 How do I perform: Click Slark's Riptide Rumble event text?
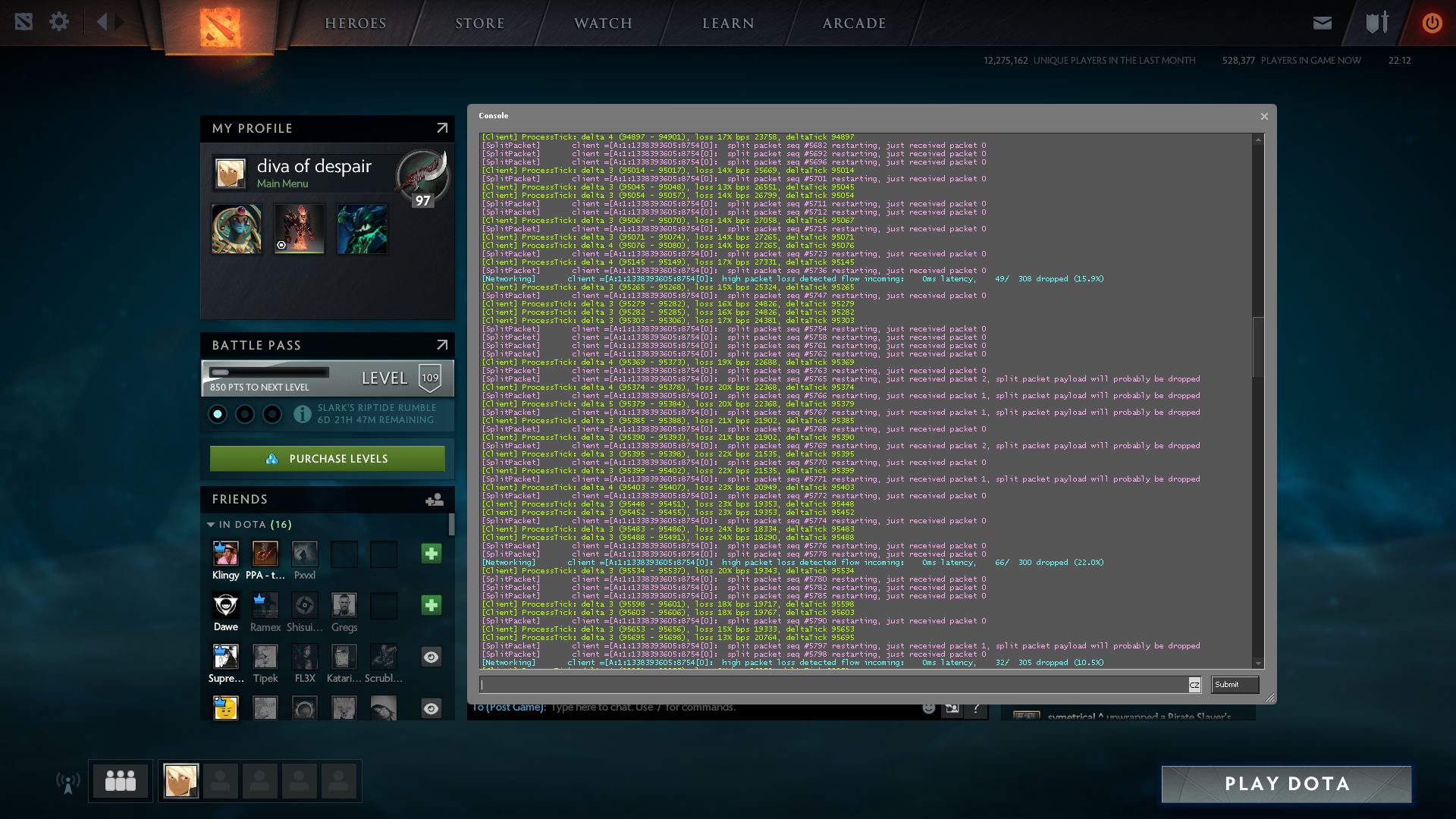(x=377, y=408)
